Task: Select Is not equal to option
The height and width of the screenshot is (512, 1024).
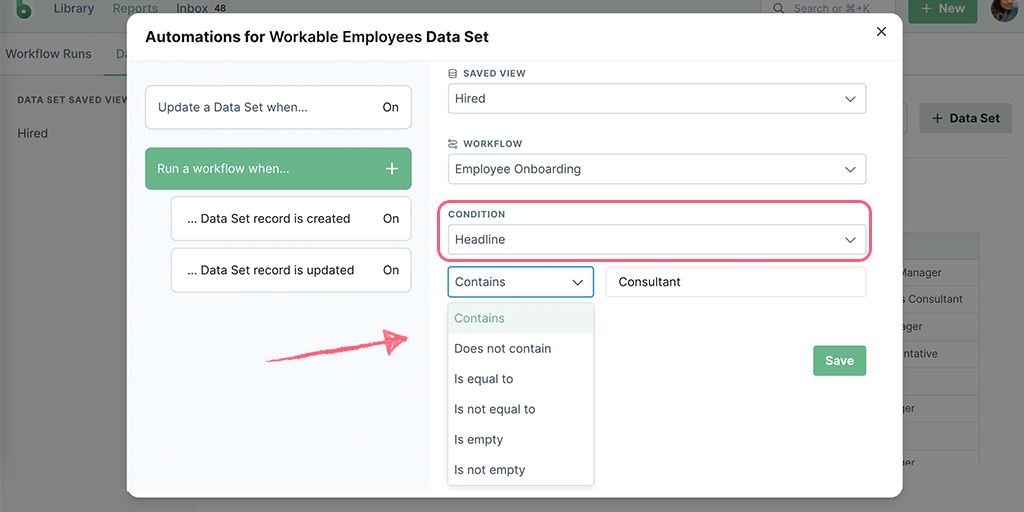Action: pos(520,409)
